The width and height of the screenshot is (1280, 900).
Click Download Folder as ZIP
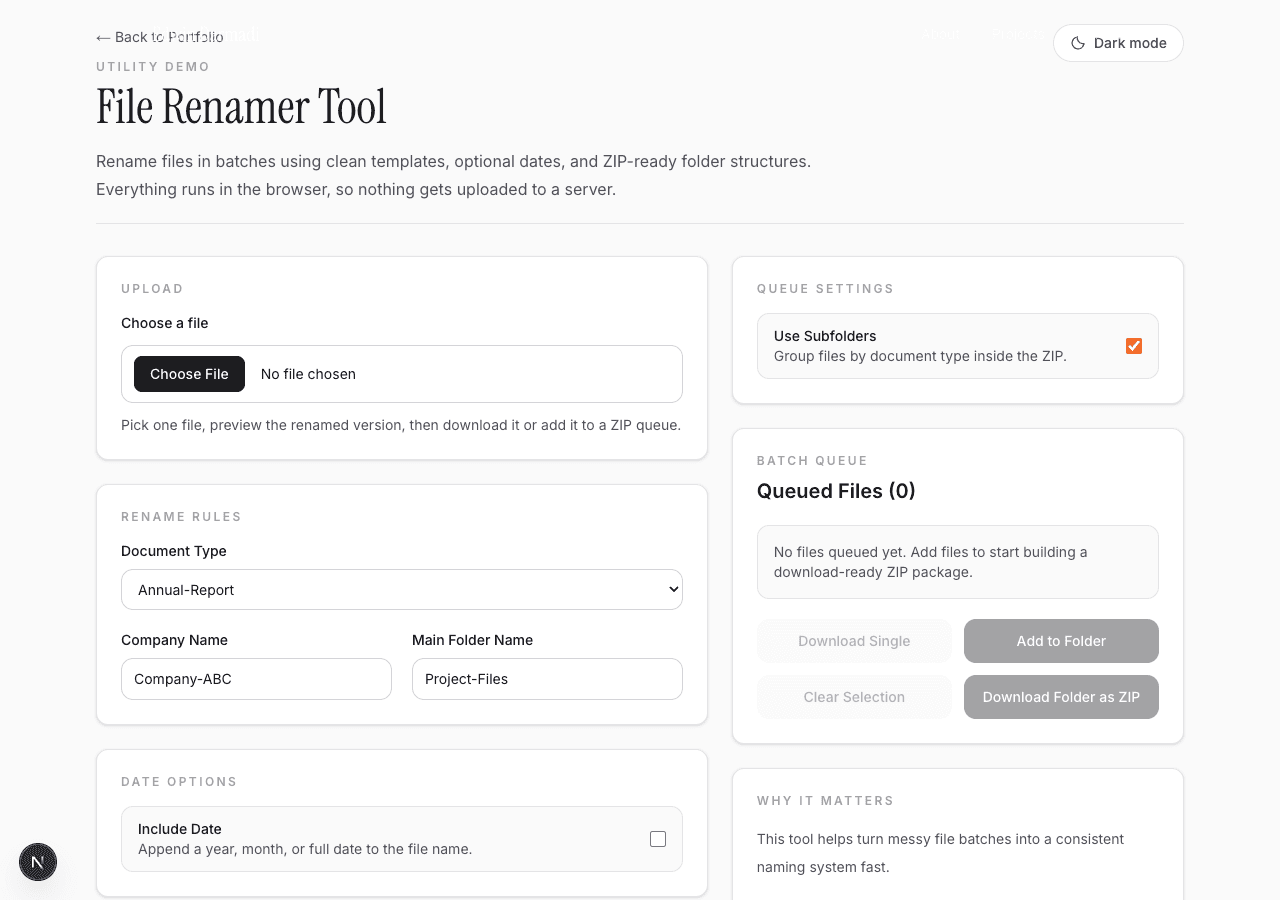1061,696
